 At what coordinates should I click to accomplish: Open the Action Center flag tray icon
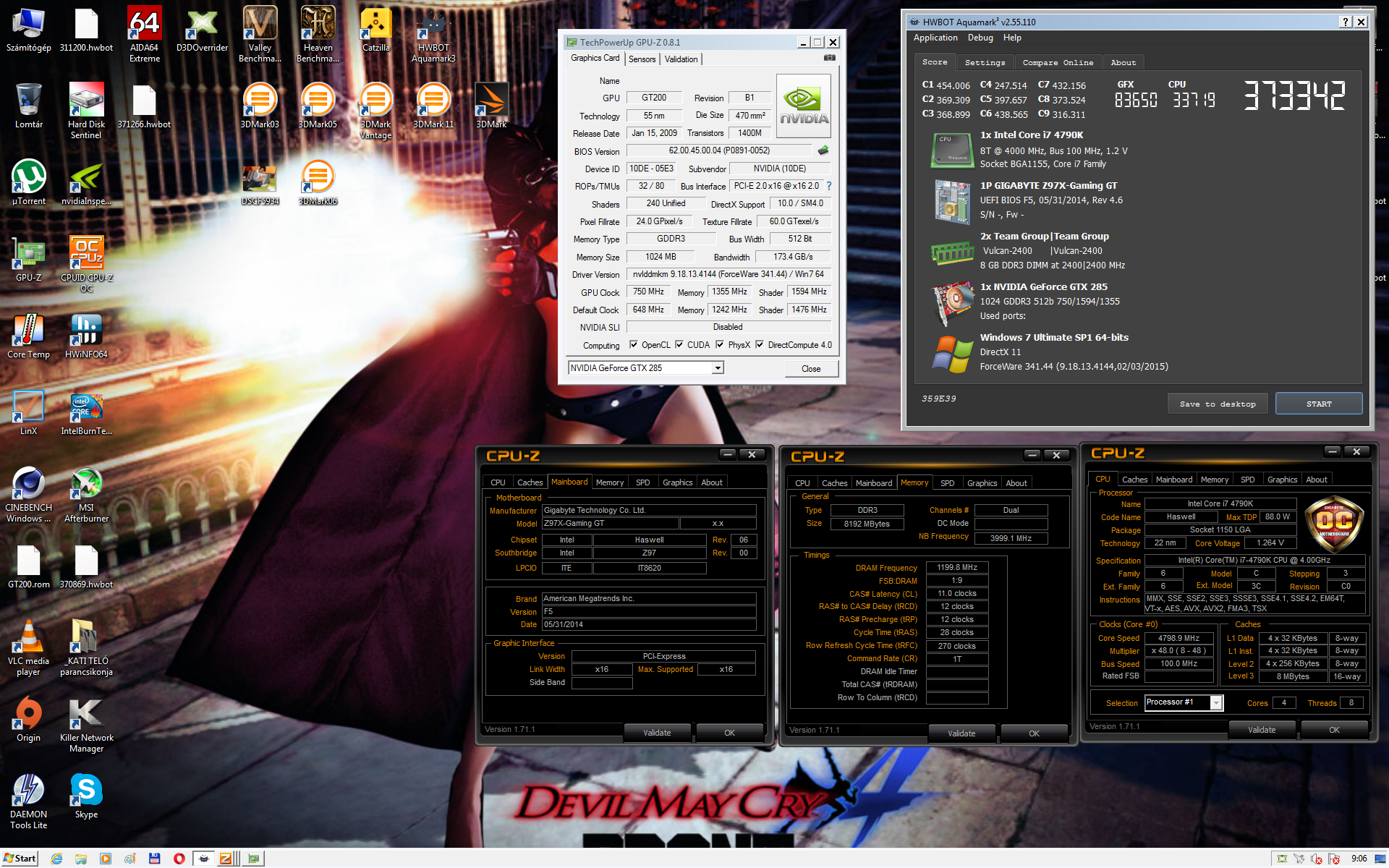click(1334, 859)
